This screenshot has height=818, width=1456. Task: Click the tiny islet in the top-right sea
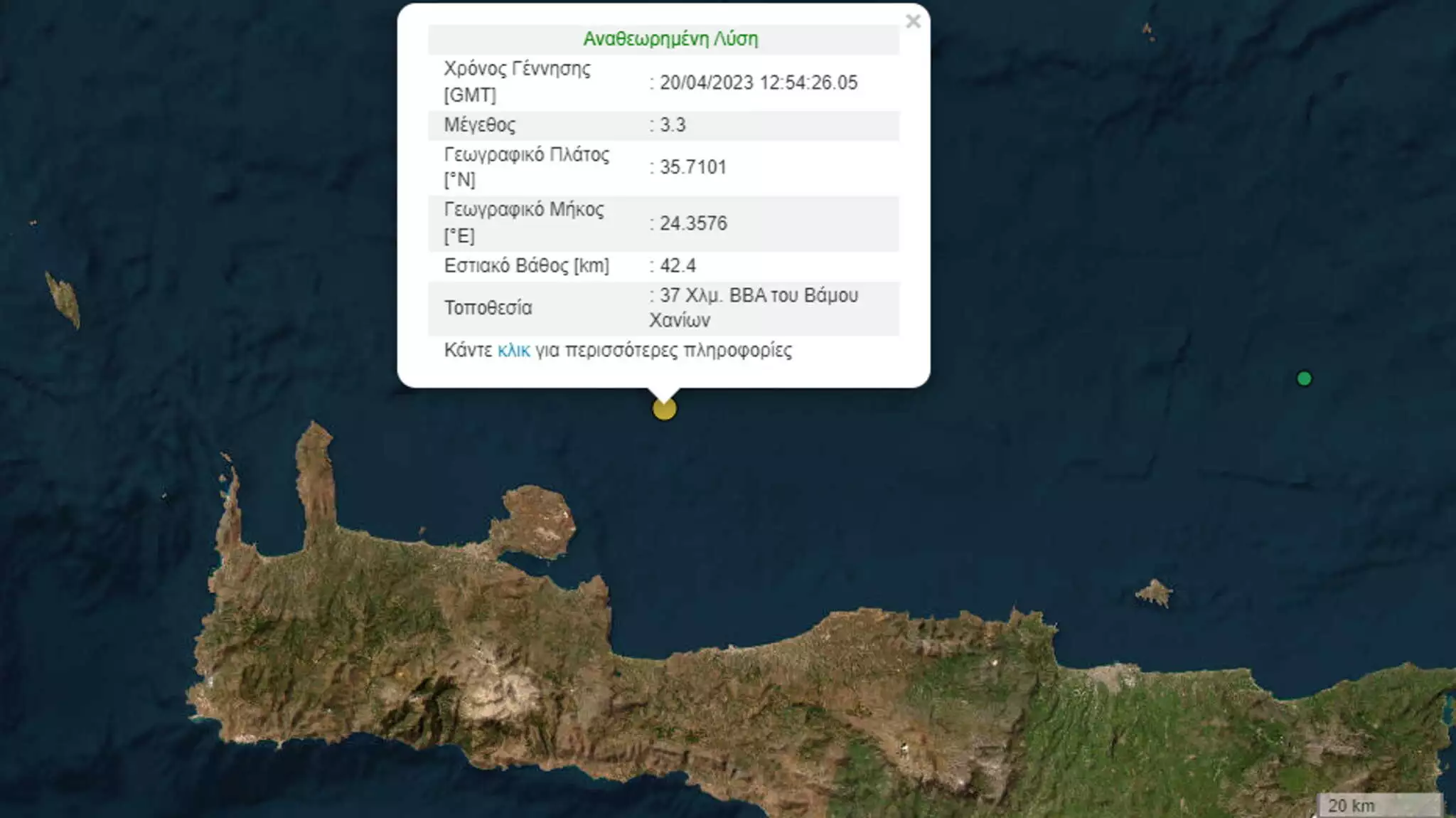coord(1147,30)
